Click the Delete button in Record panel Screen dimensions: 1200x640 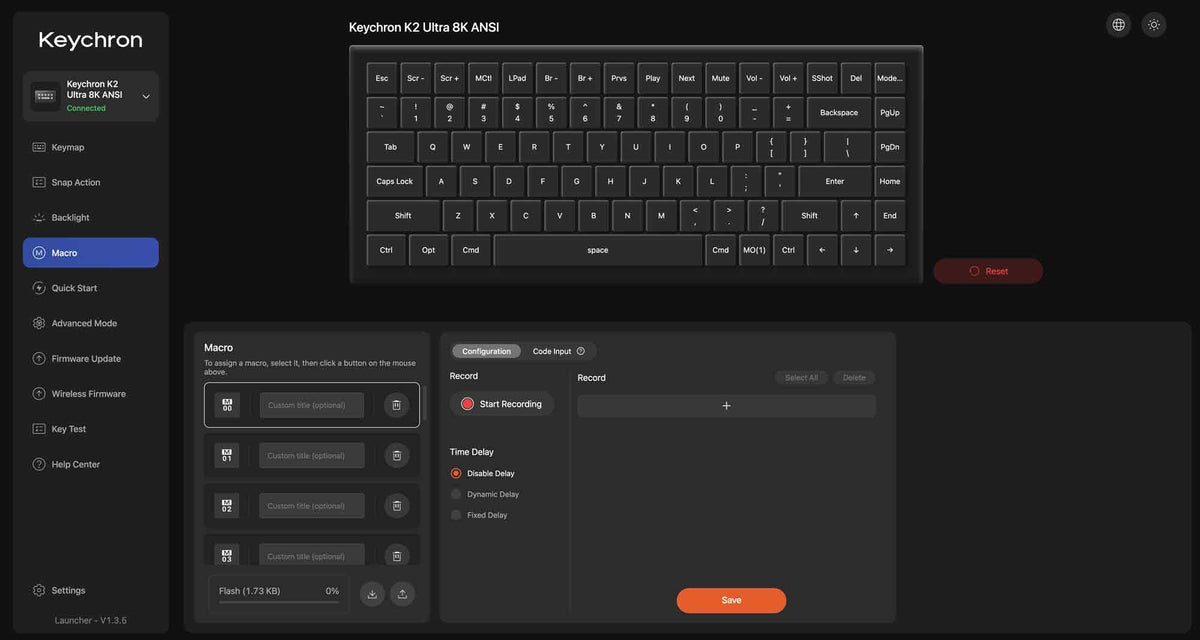pos(854,378)
